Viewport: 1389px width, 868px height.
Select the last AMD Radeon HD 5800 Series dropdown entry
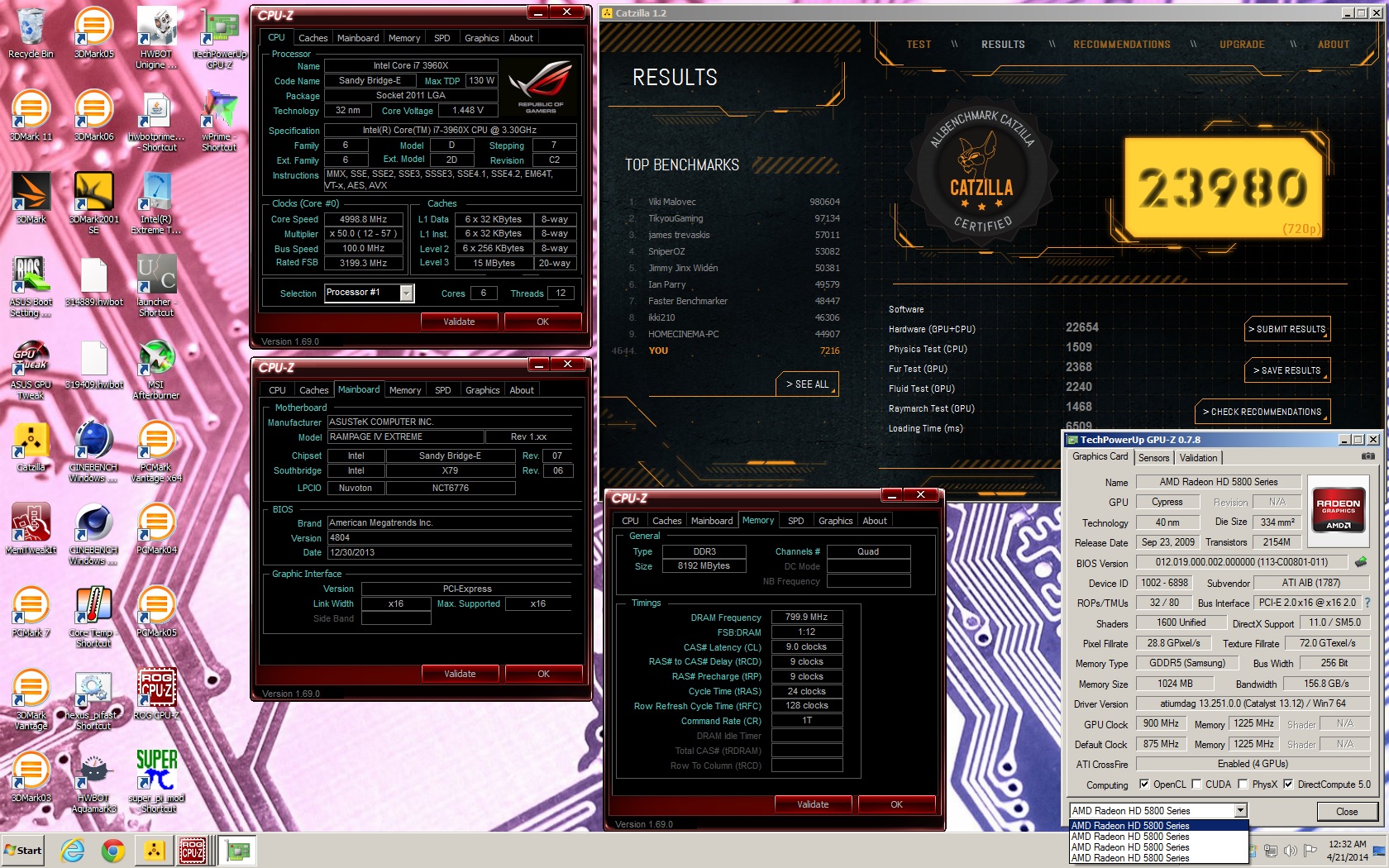point(1157,858)
